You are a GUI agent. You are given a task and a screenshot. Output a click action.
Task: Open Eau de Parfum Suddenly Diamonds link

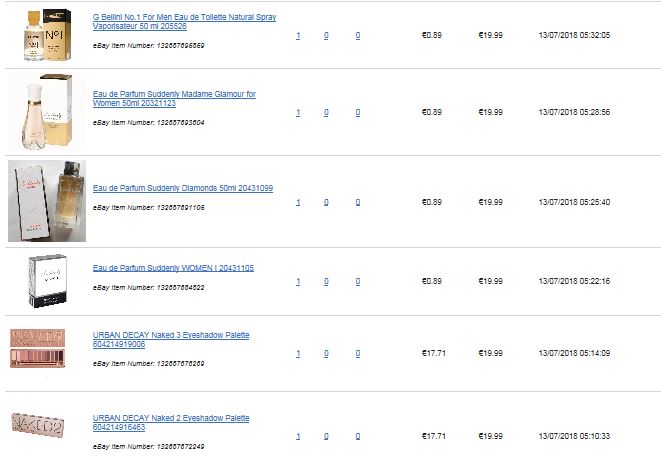click(x=183, y=188)
